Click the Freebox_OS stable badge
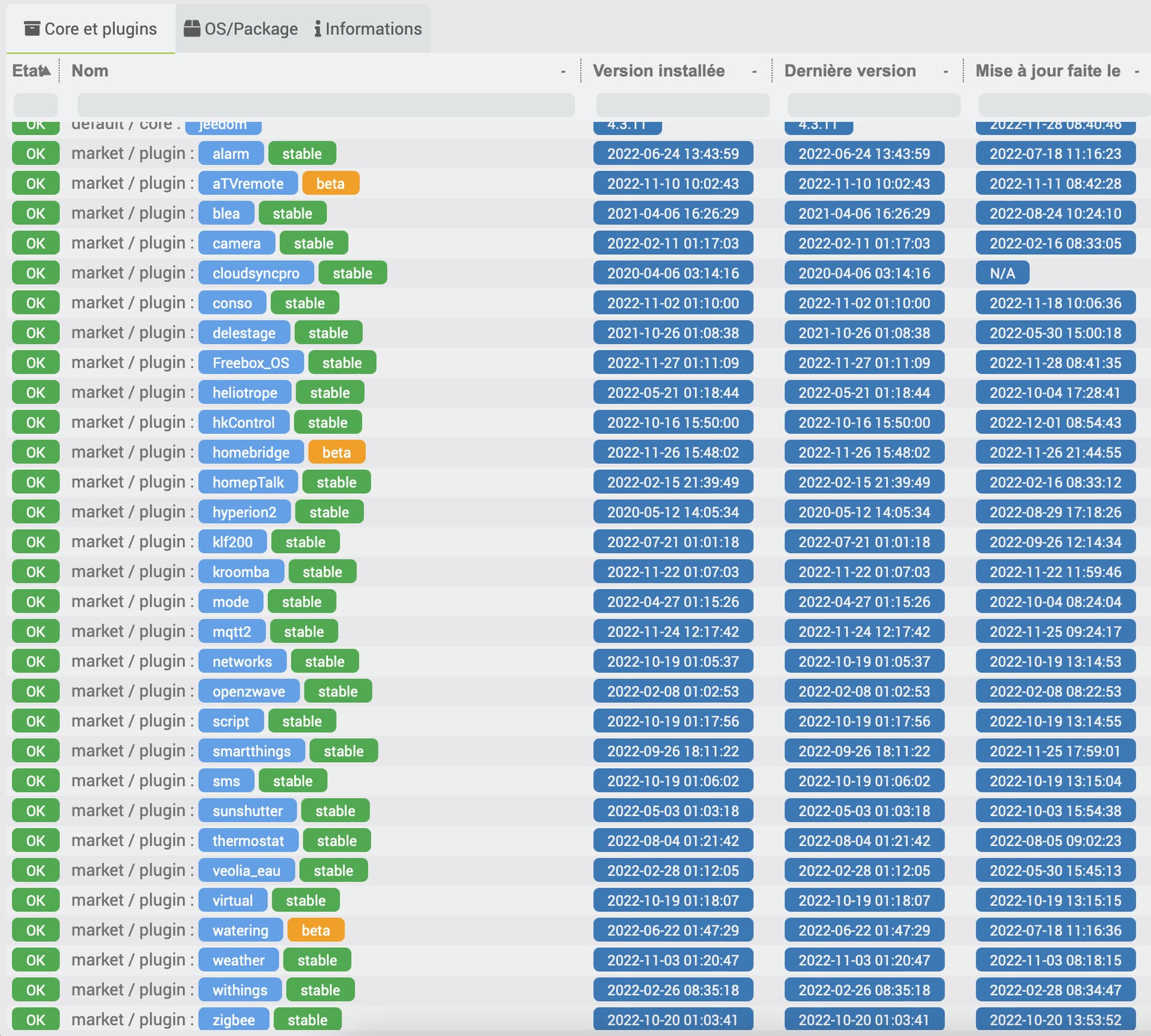Image resolution: width=1151 pixels, height=1036 pixels. pyautogui.click(x=342, y=363)
